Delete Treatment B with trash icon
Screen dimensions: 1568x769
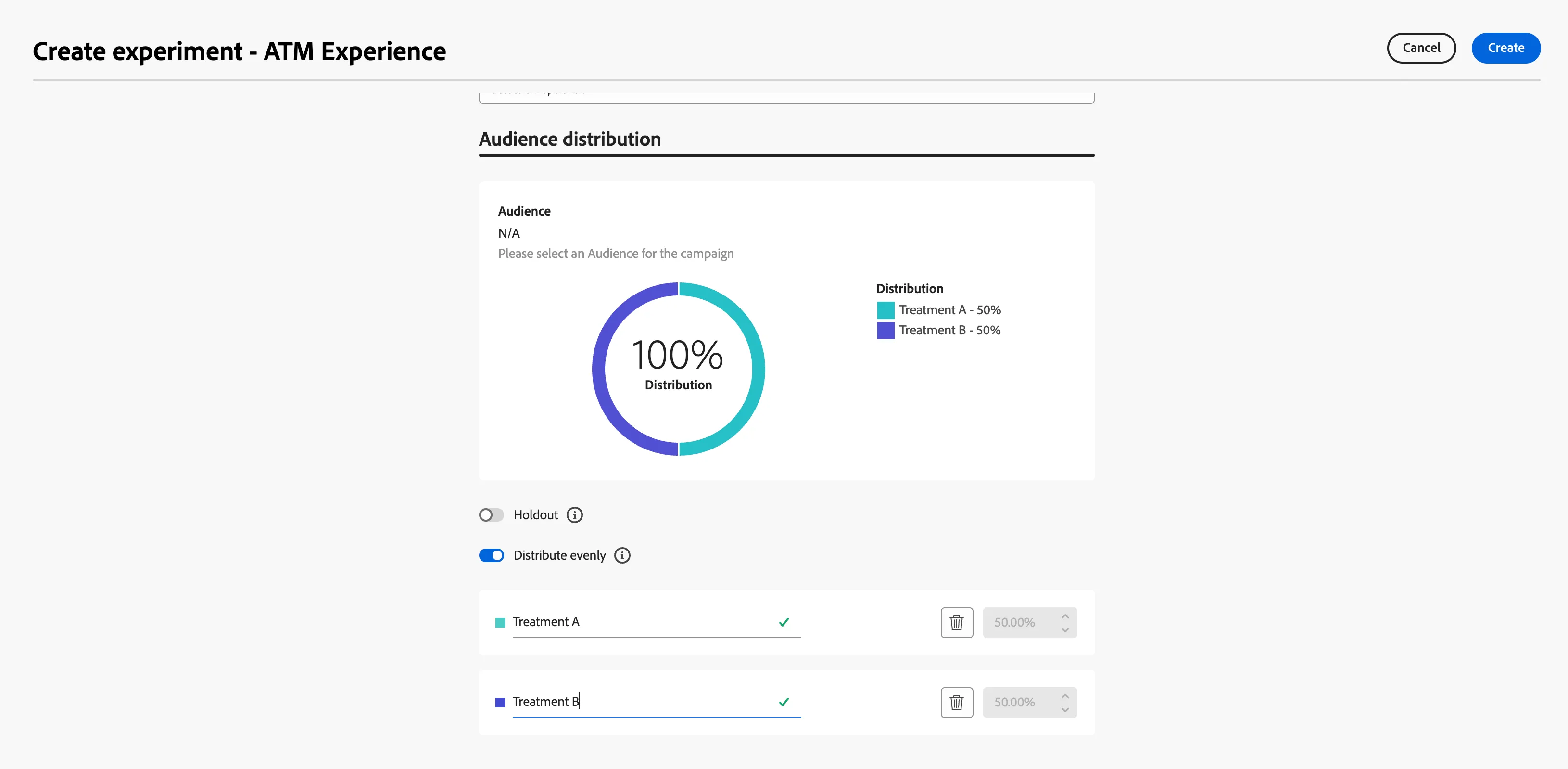point(956,702)
